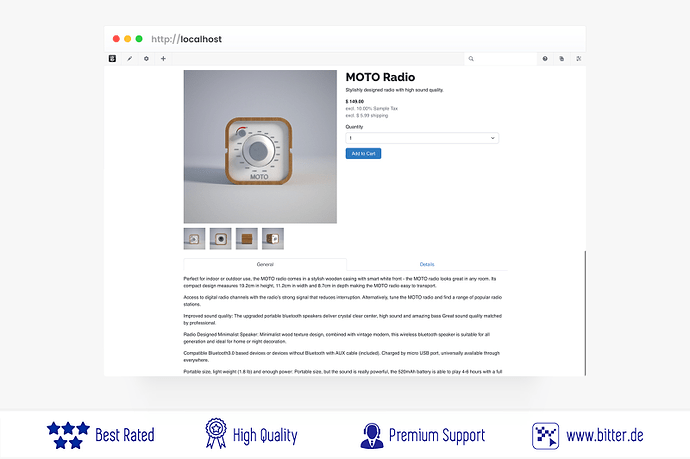Click the main MOTO Radio product image
690x459 pixels.
260,147
